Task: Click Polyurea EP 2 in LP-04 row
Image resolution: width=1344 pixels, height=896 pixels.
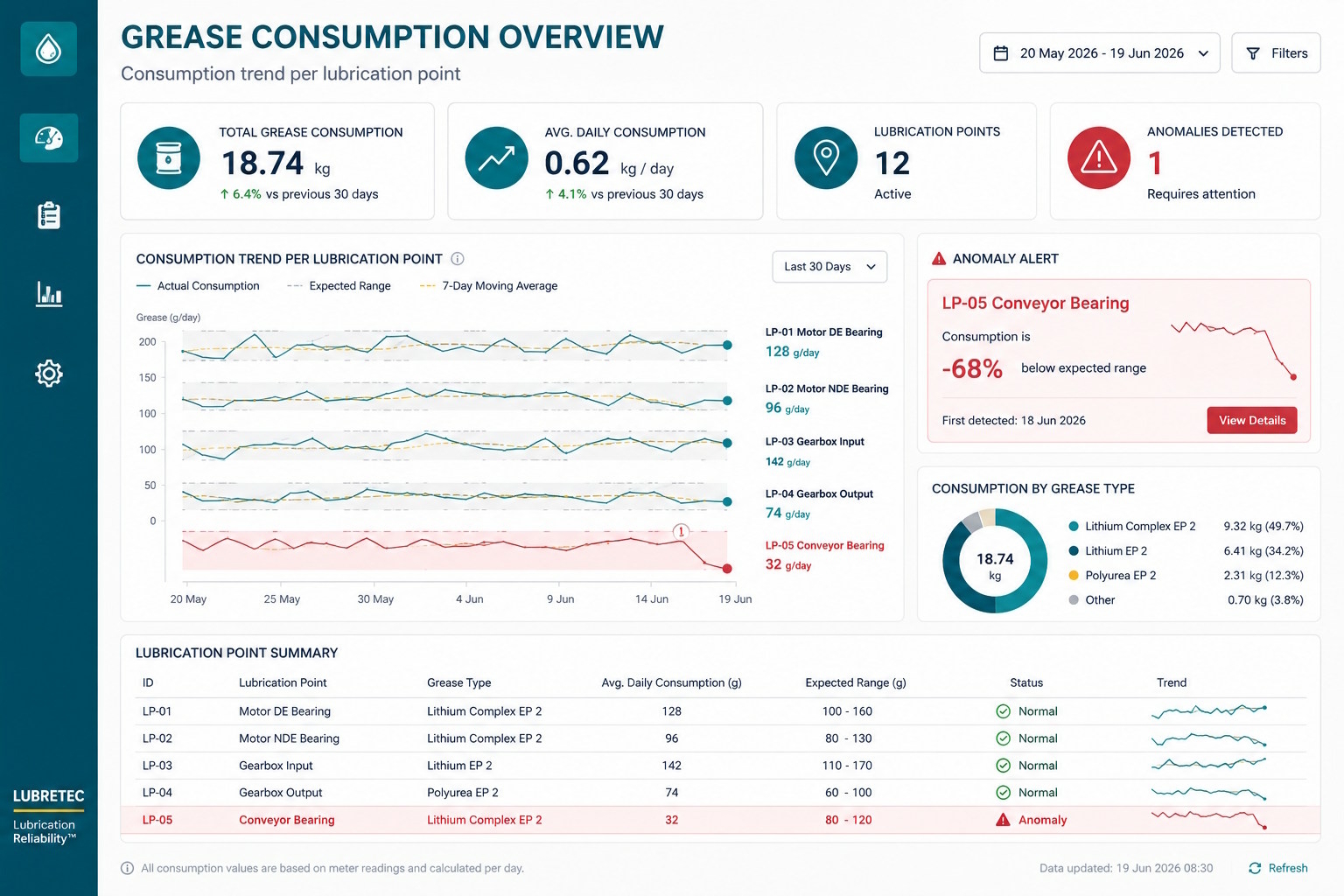Action: tap(463, 793)
